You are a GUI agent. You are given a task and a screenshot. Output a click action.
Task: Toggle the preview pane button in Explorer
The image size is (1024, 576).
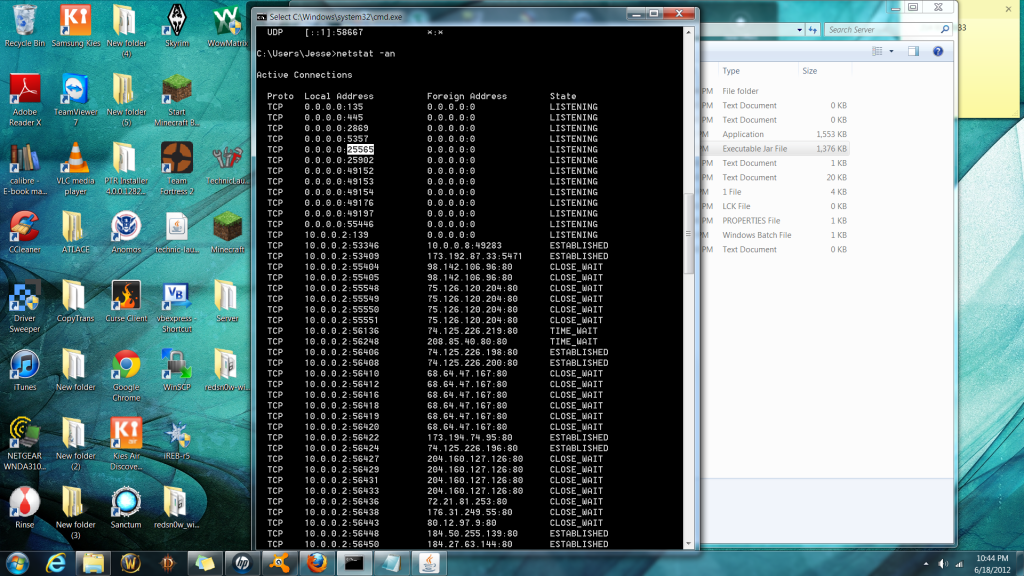[913, 51]
